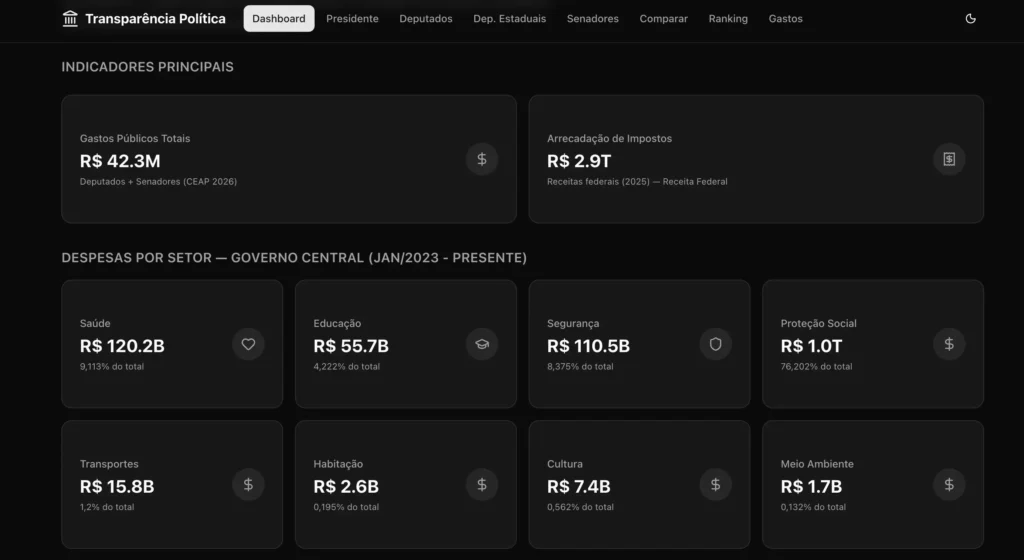
Task: Open the Presidente tab
Action: [352, 19]
